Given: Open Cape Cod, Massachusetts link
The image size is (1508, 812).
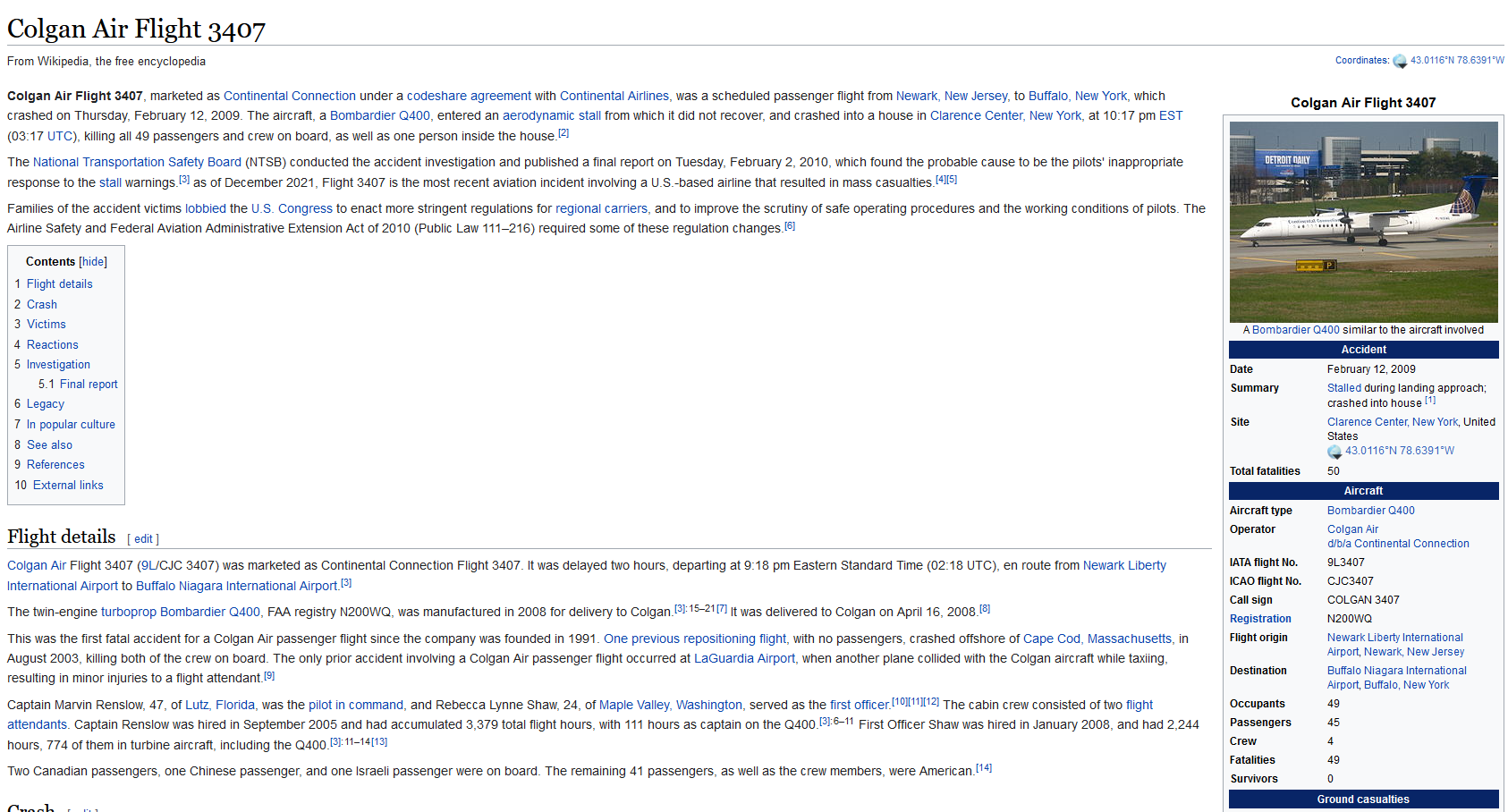Looking at the screenshot, I should tap(1097, 639).
